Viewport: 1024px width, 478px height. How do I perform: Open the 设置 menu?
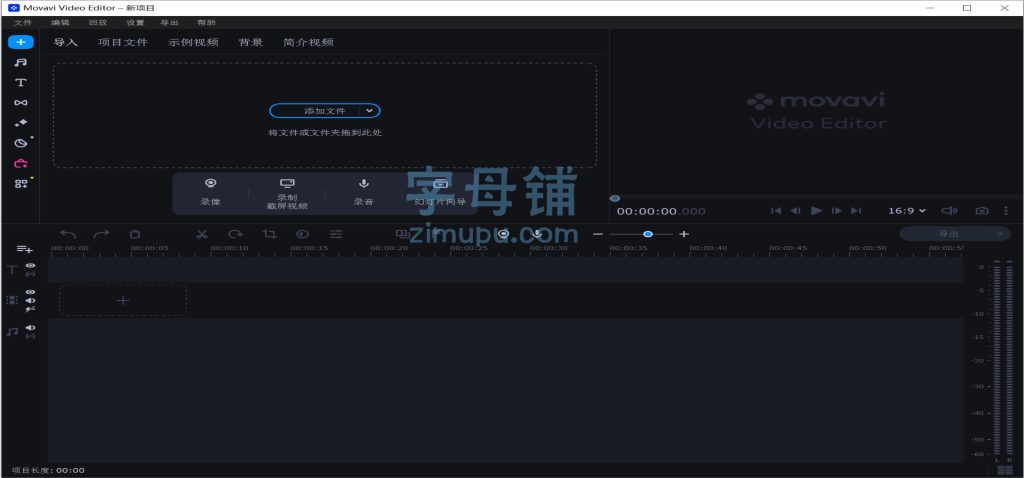pos(135,22)
